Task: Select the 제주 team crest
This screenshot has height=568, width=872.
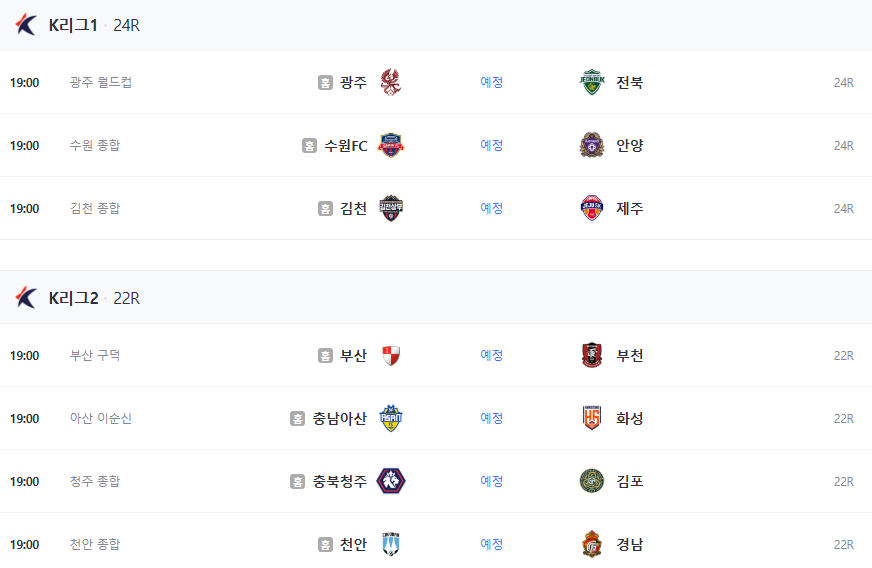Action: coord(592,208)
